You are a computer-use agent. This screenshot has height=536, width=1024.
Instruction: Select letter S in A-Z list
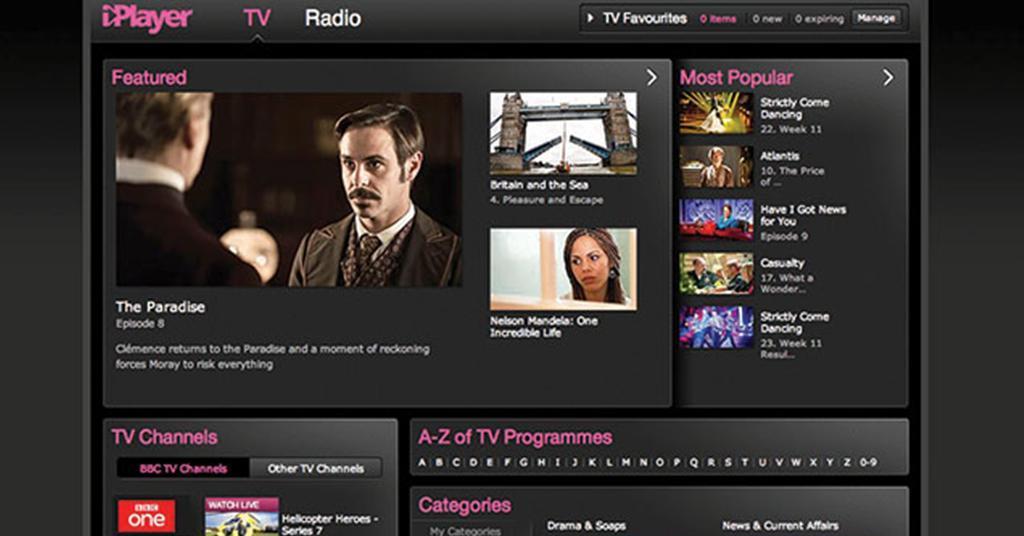(x=728, y=462)
